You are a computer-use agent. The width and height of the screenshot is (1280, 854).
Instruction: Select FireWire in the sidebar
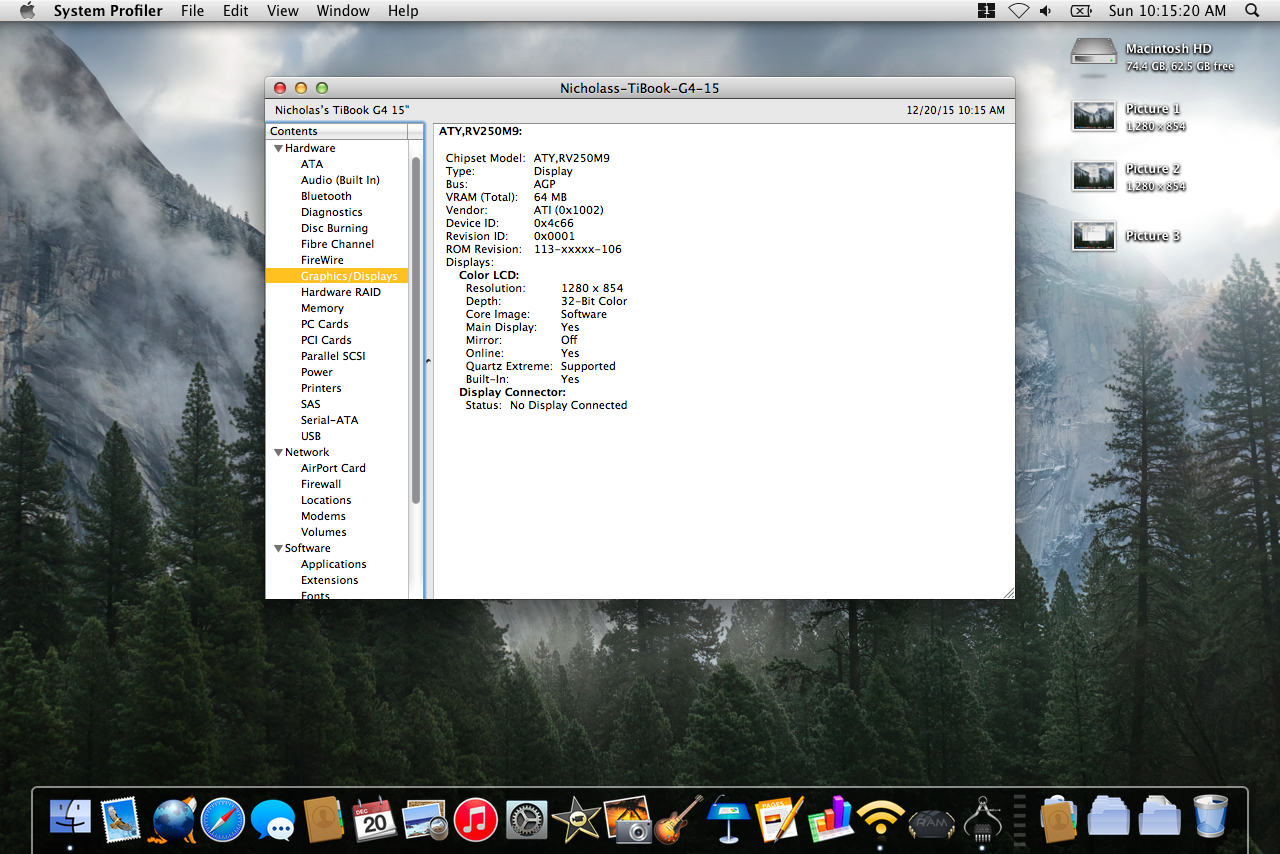(322, 260)
